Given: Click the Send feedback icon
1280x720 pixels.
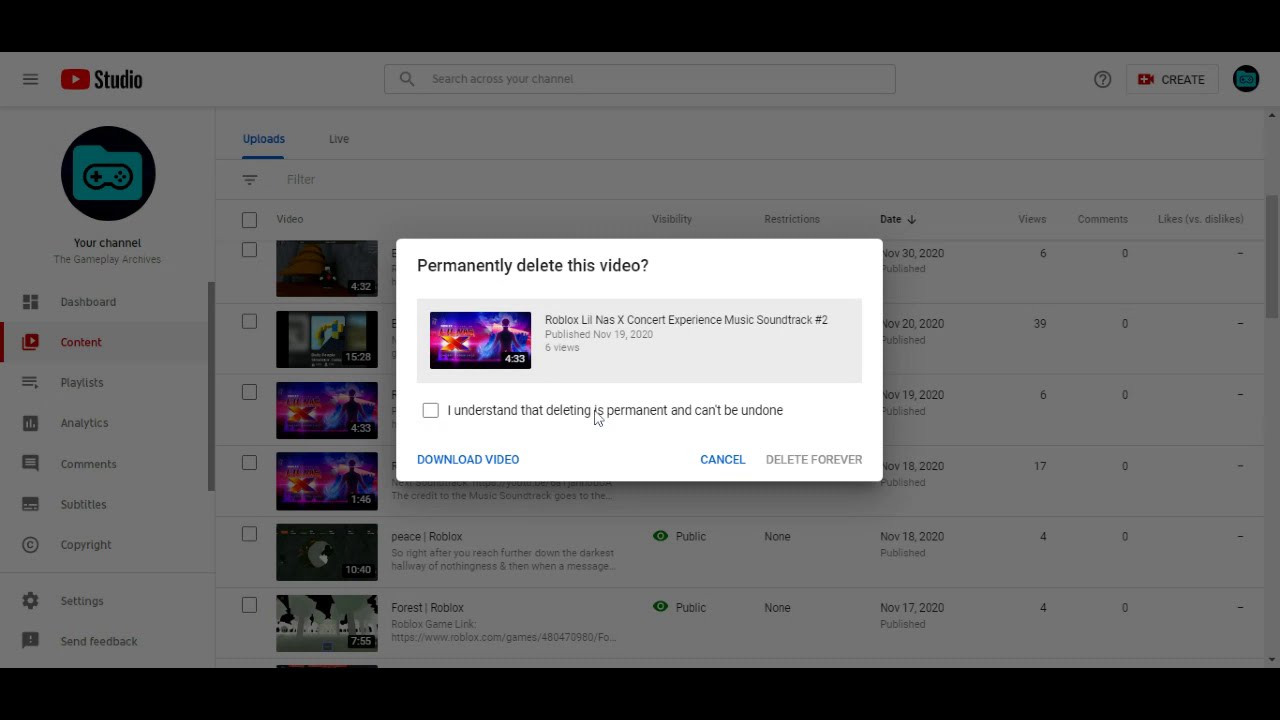Looking at the screenshot, I should 30,641.
